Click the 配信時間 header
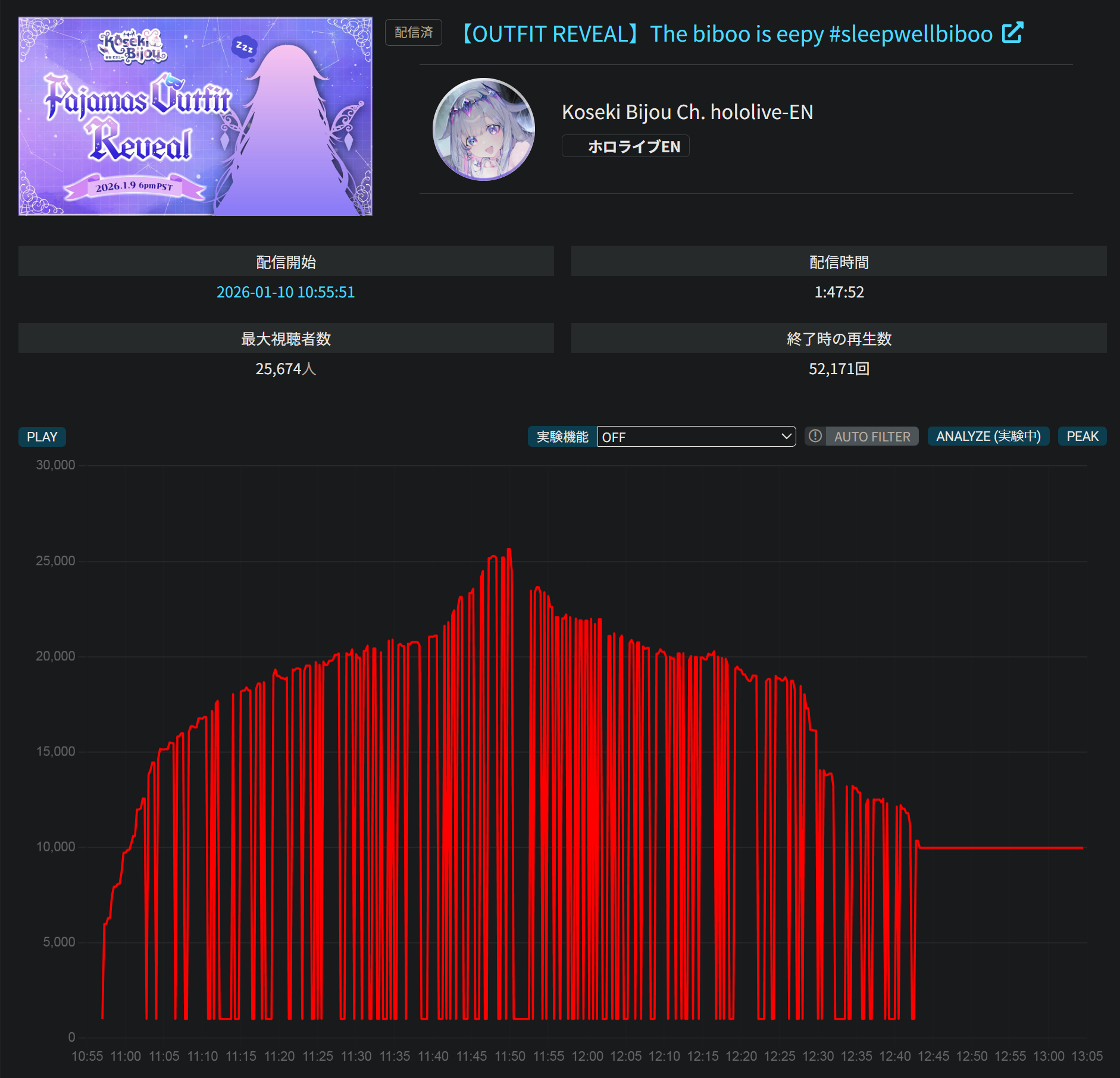 (839, 262)
